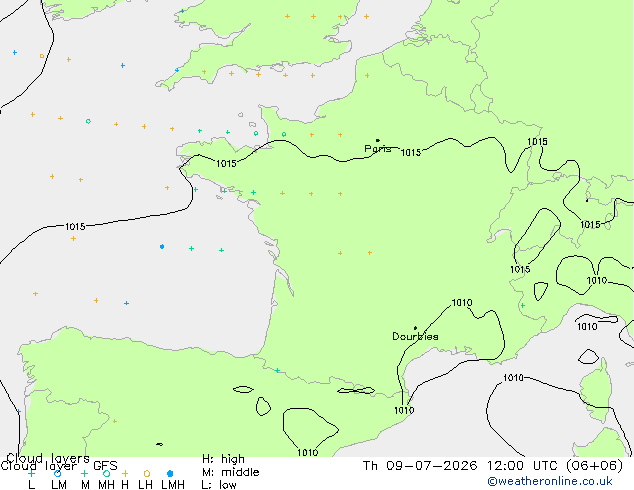Click the blue circle LM legend symbol
The image size is (634, 490).
[x=58, y=473]
